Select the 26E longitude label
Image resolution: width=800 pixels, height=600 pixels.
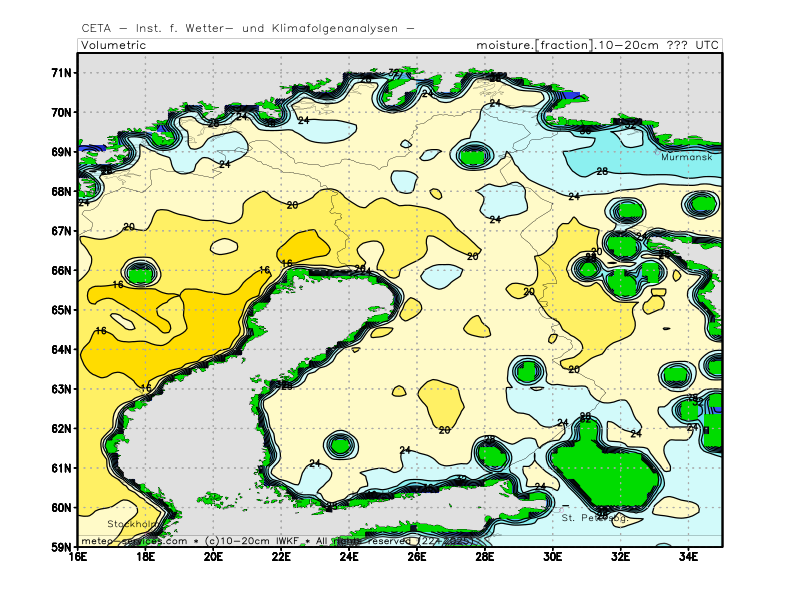pyautogui.click(x=417, y=556)
